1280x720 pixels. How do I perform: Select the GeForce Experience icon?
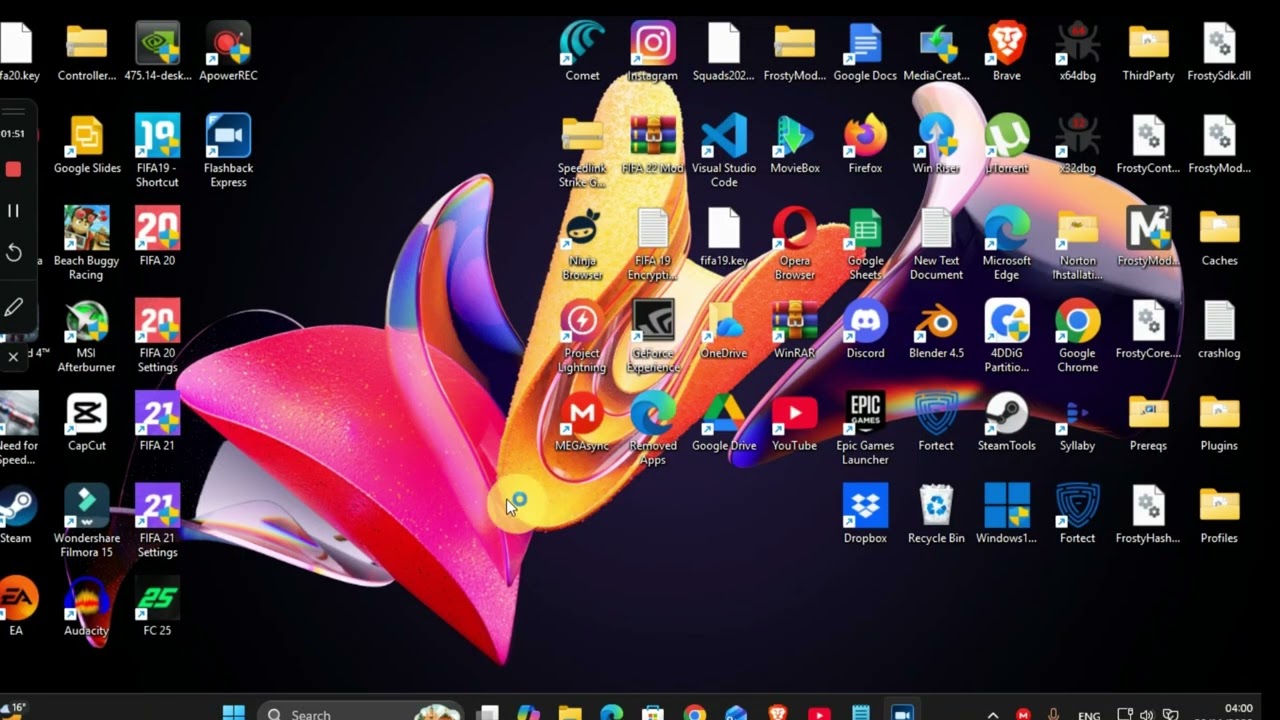tap(652, 335)
